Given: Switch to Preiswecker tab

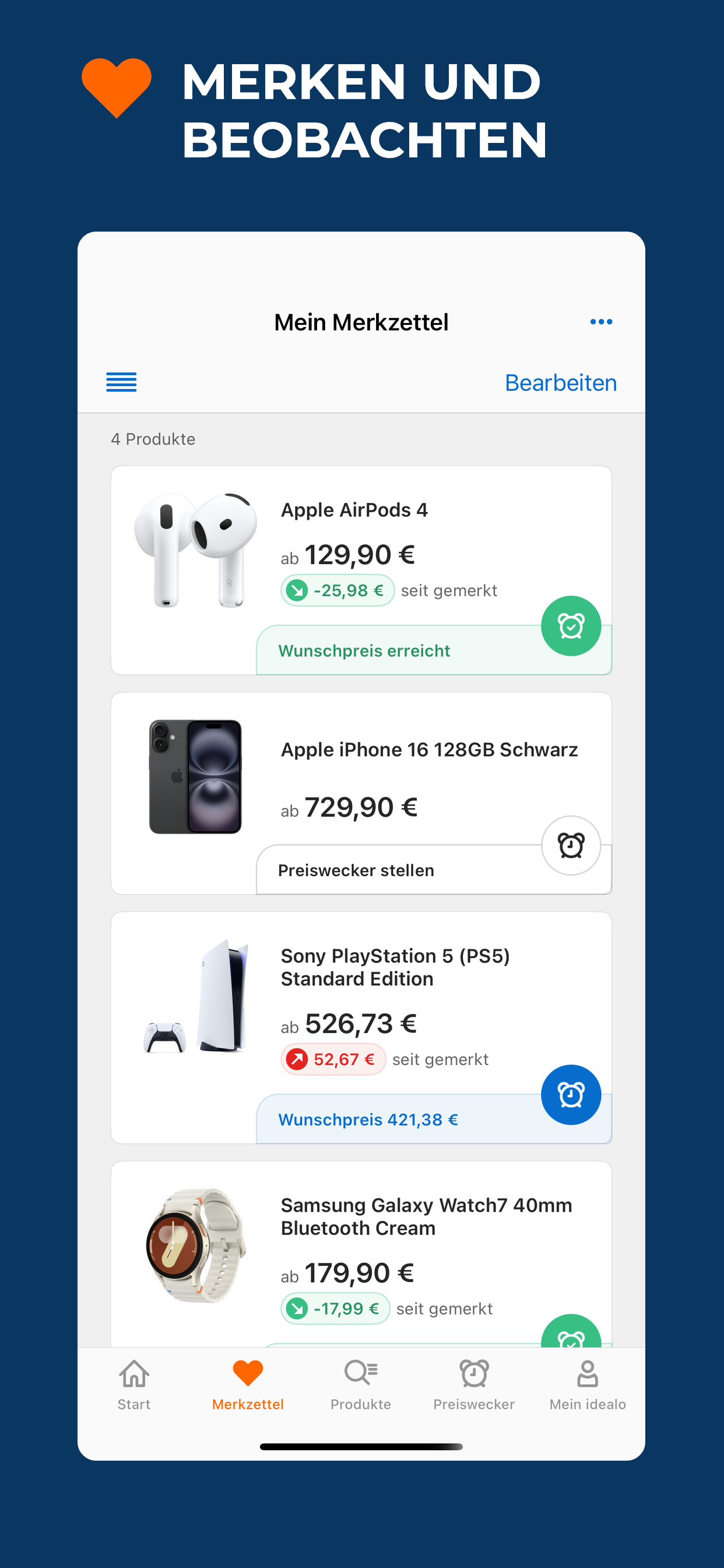Looking at the screenshot, I should [x=474, y=1385].
